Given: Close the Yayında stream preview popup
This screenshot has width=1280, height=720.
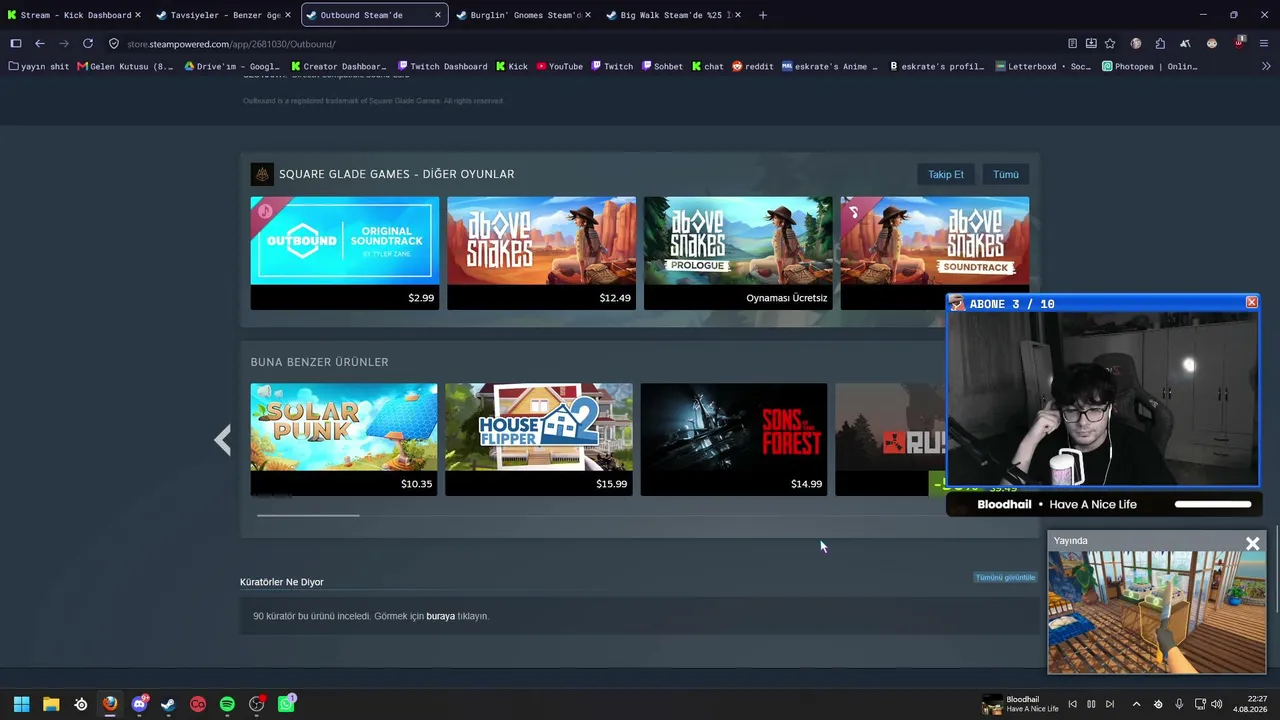Looking at the screenshot, I should coord(1252,544).
